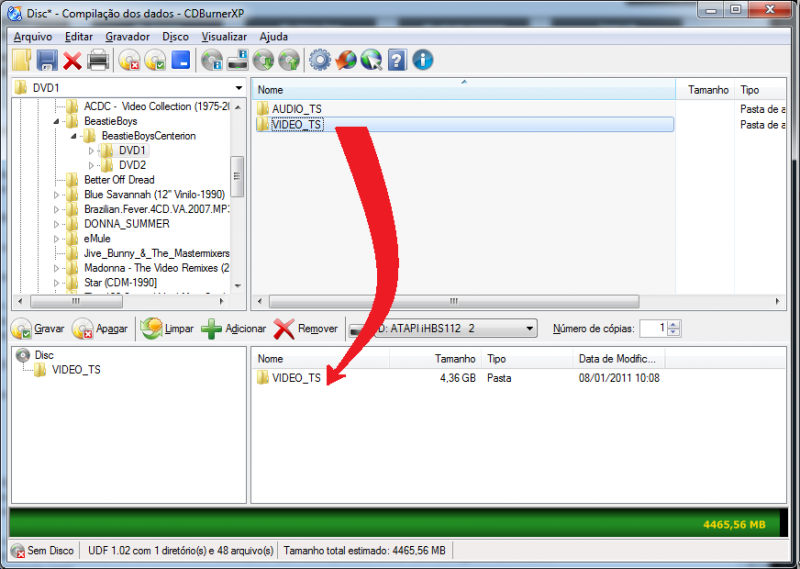Sort compilation by Data de Modific column
Screen dimensions: 800x569
pyautogui.click(x=617, y=359)
